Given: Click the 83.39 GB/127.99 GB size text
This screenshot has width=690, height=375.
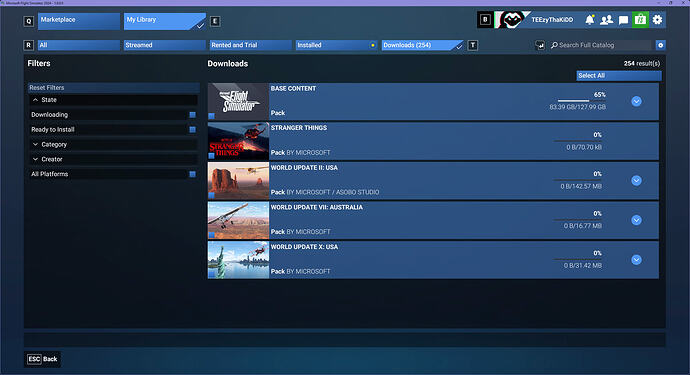Looking at the screenshot, I should coord(577,107).
